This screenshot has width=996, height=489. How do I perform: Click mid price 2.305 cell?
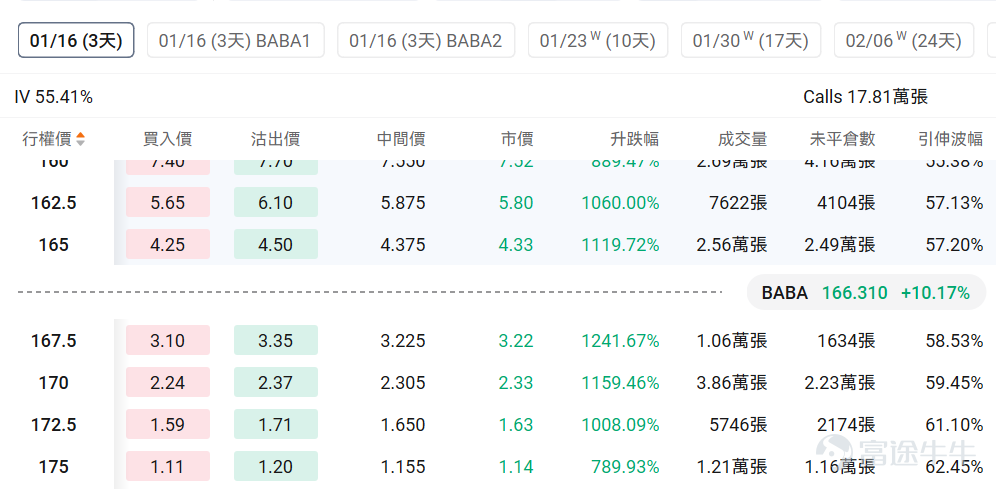[403, 382]
